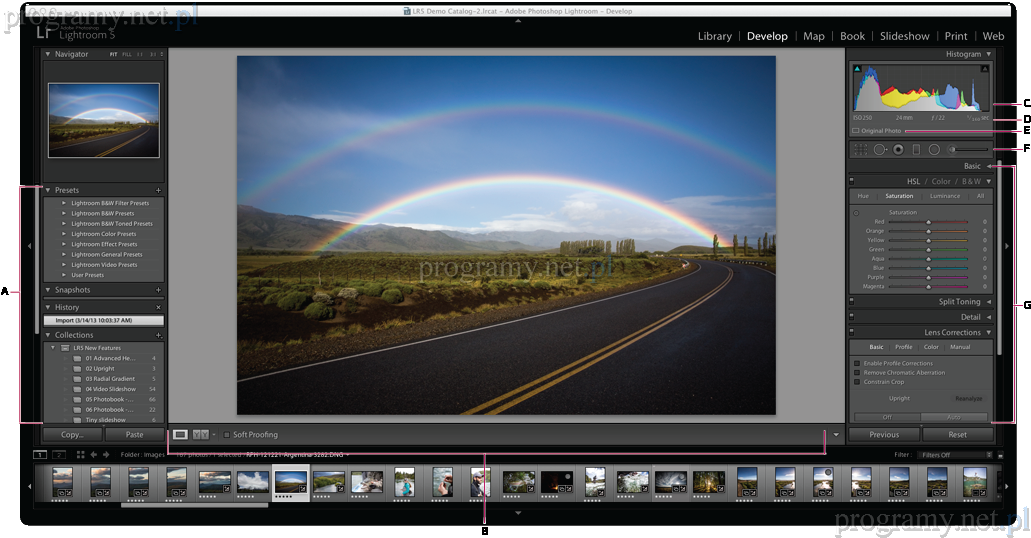Image resolution: width=1031 pixels, height=538 pixels.
Task: Select the Profile tab in Lens Corrections
Action: coord(903,347)
